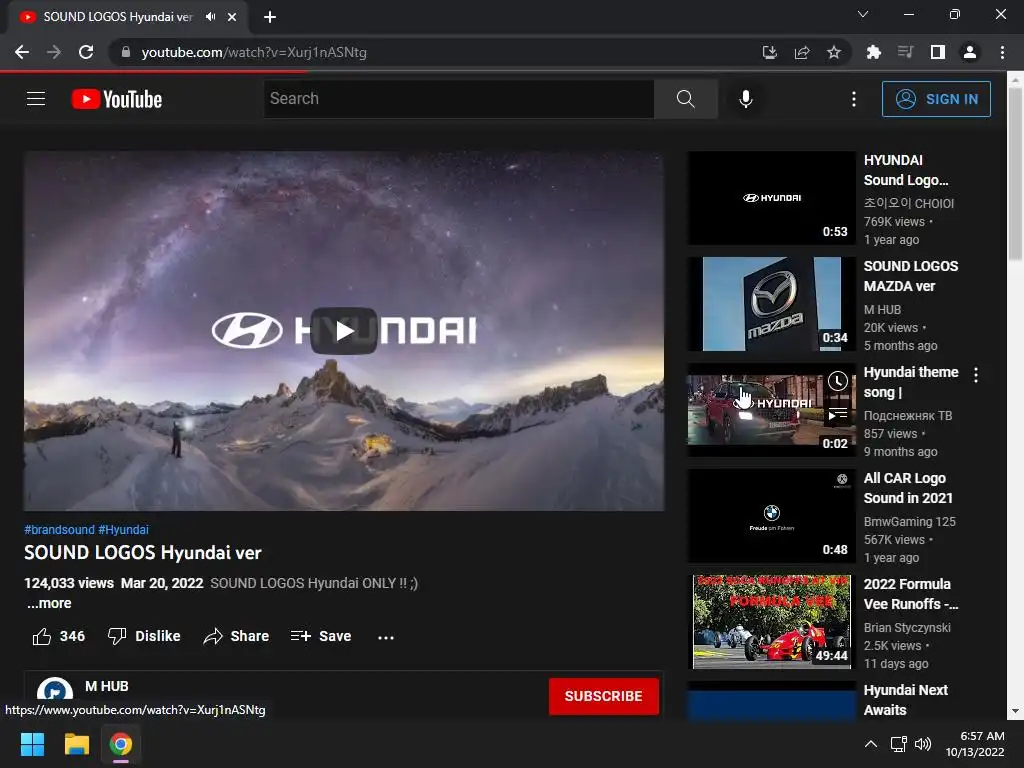Start voice search with microphone icon
This screenshot has height=768, width=1024.
click(746, 99)
